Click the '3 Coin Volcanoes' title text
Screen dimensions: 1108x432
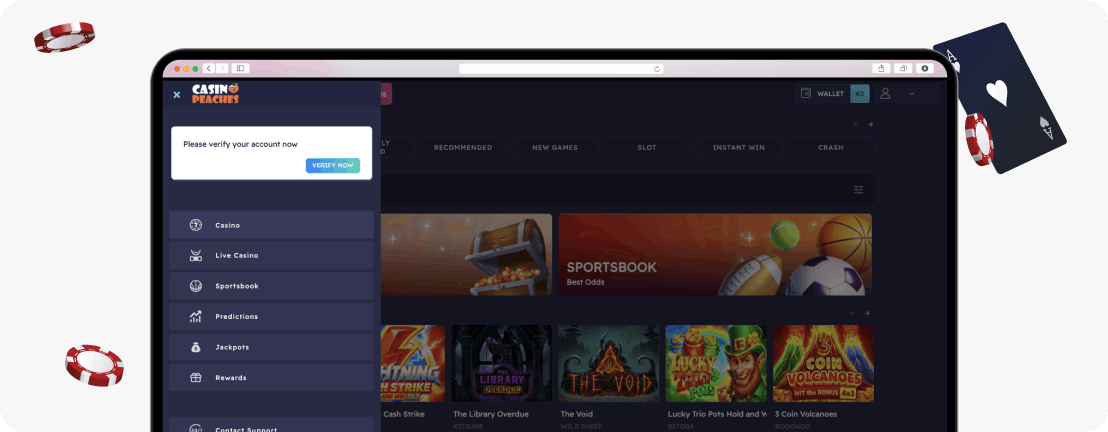coord(806,414)
